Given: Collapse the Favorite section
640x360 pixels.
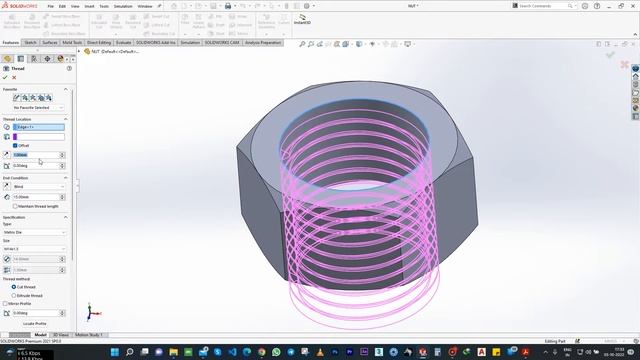Looking at the screenshot, I should coord(66,89).
